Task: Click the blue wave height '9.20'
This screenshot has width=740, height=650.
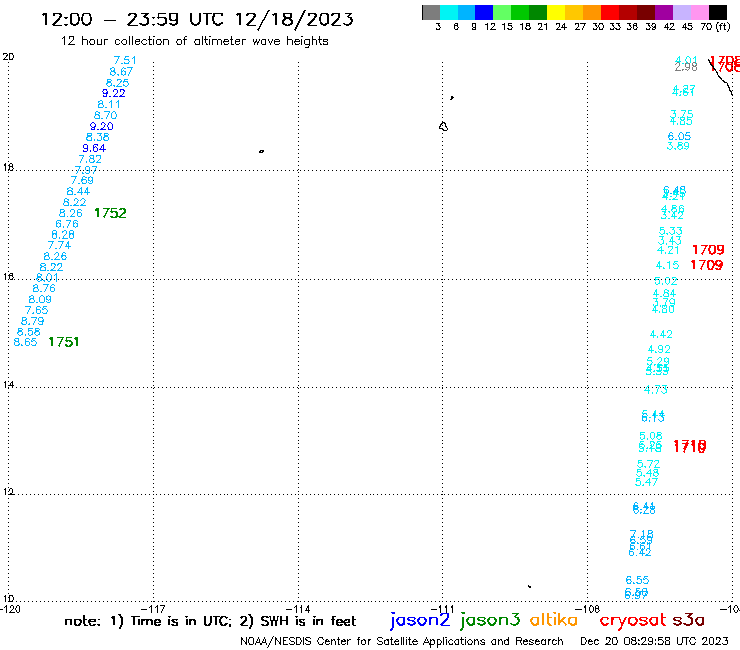Action: [x=101, y=126]
